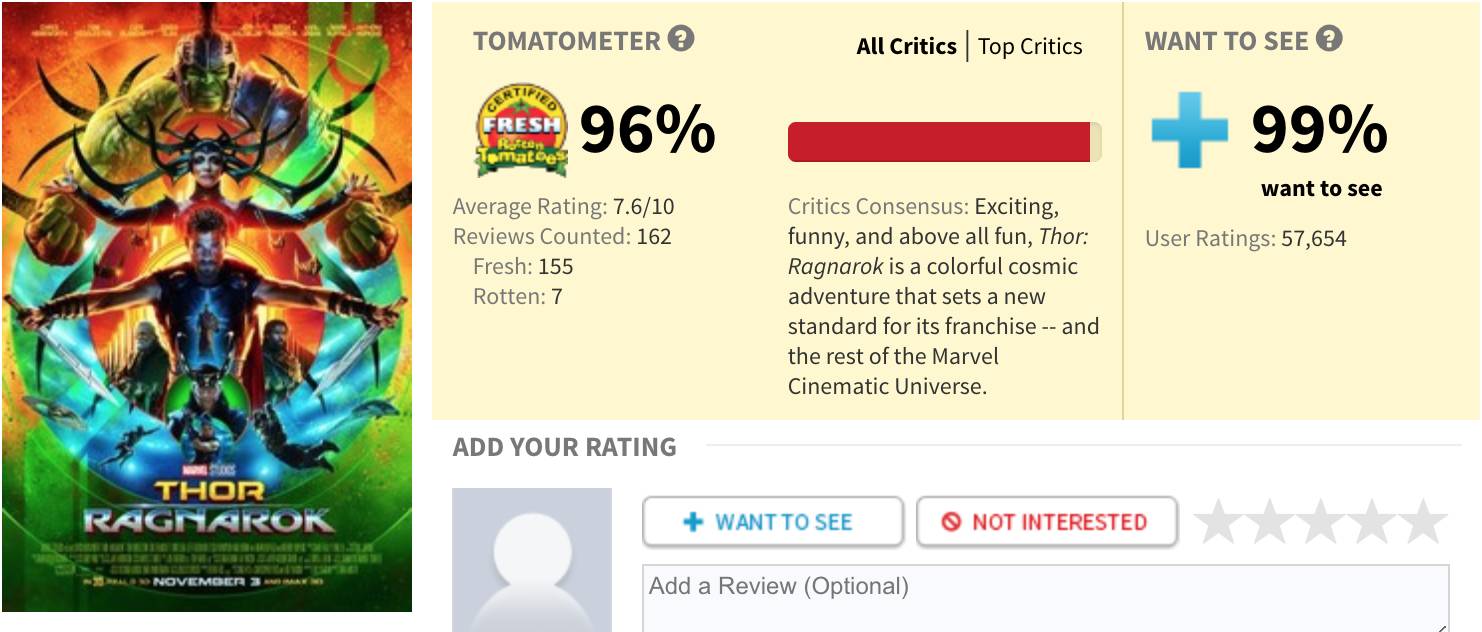Switch to the All Critics tab
Screen dimensions: 1482x632
(x=906, y=46)
